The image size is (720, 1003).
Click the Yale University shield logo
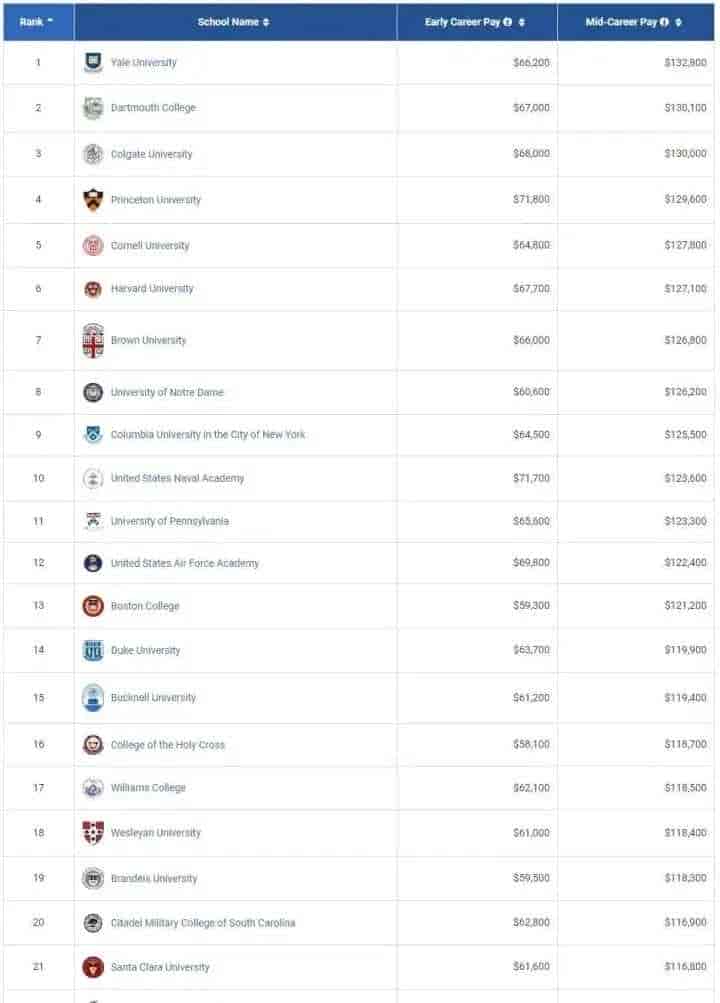(x=93, y=62)
